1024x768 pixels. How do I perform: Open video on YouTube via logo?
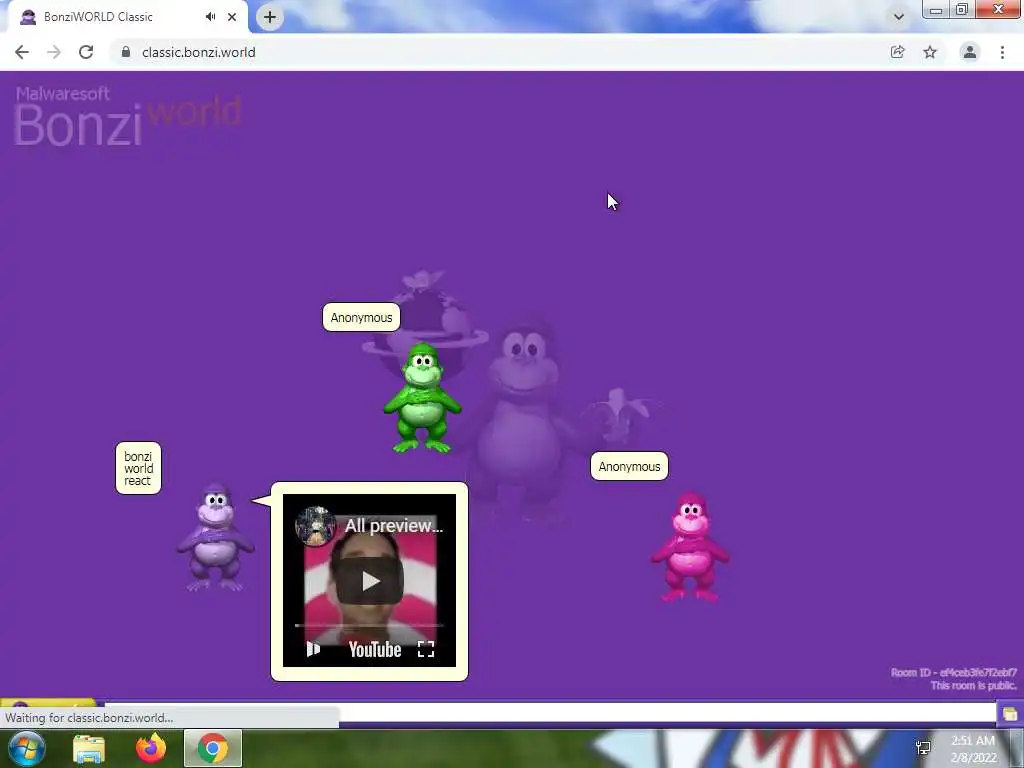[x=375, y=649]
